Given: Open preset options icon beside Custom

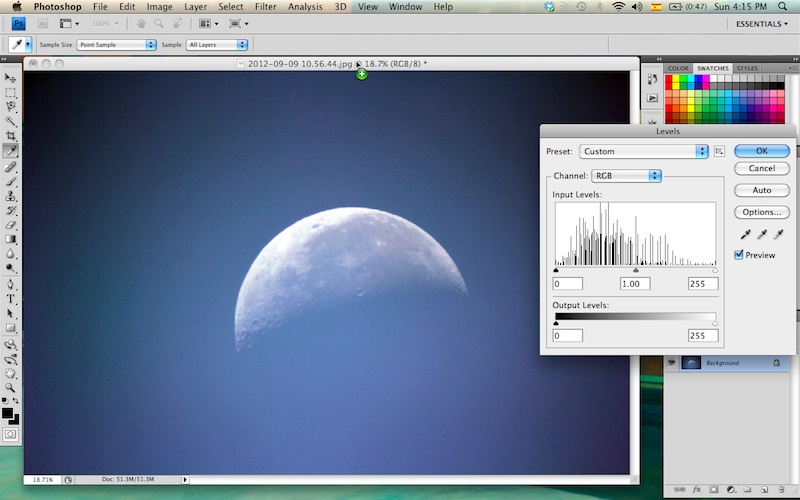Looking at the screenshot, I should (718, 152).
